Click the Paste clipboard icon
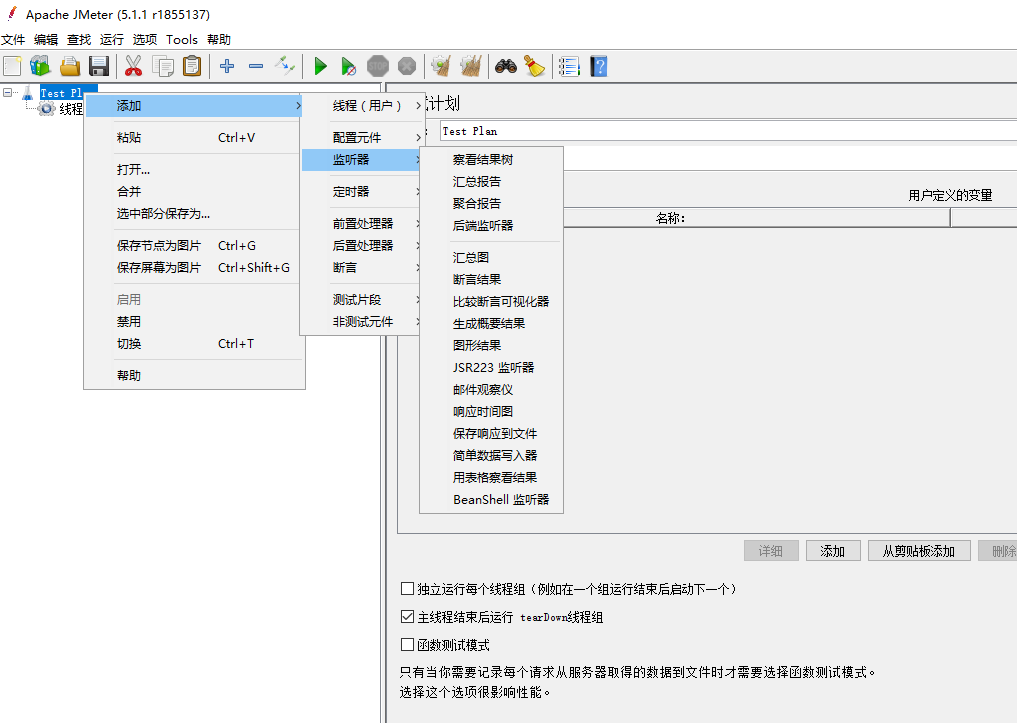 [x=192, y=66]
